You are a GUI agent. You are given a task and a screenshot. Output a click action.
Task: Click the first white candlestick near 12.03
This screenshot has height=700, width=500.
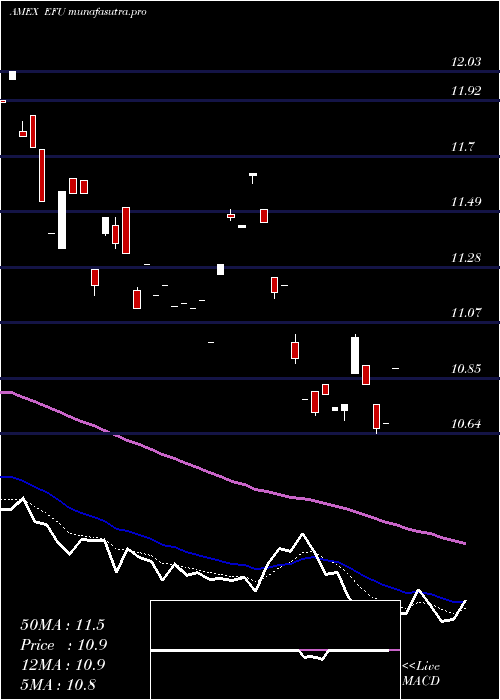(12, 75)
